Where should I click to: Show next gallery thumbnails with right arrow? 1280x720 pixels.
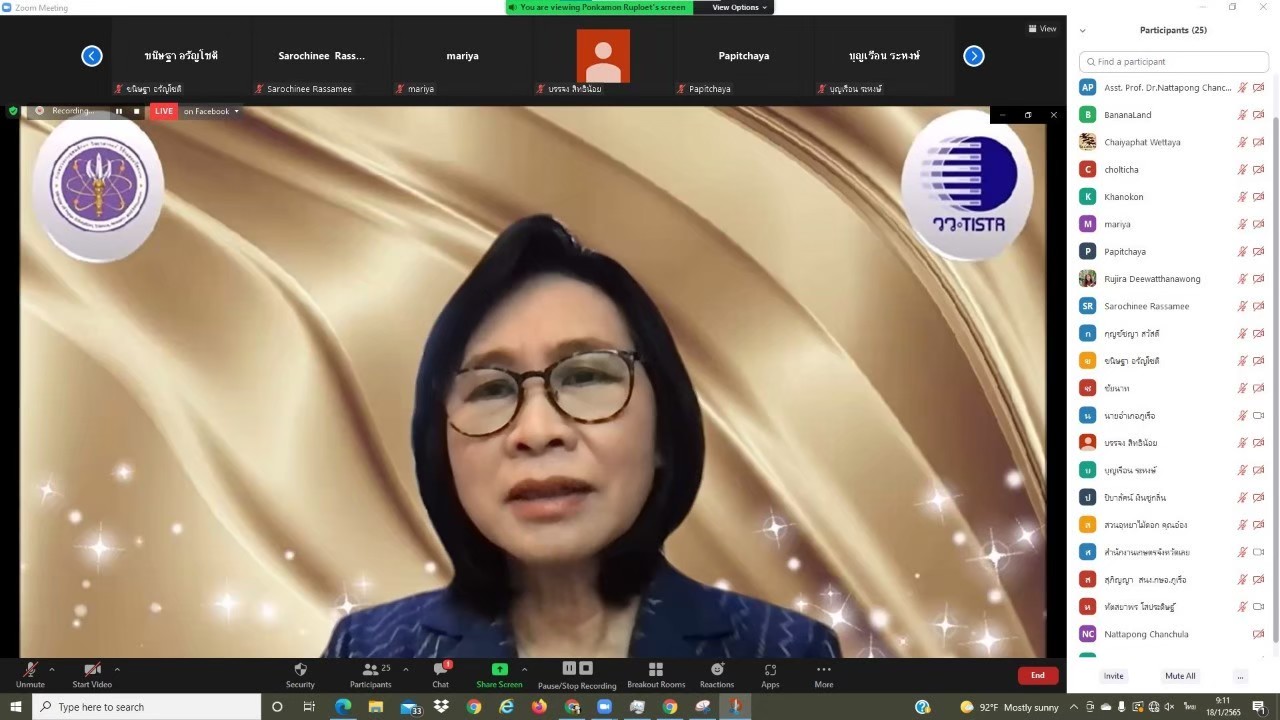[x=974, y=56]
